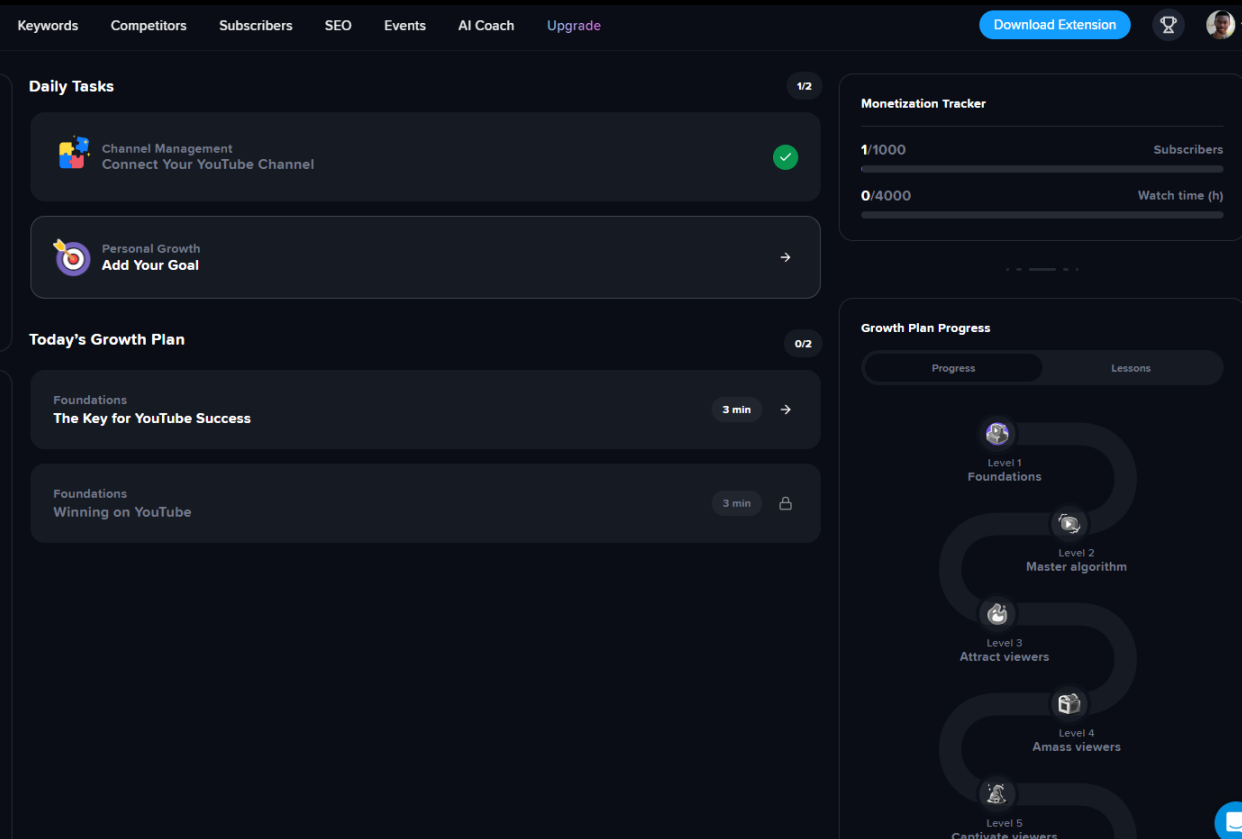1242x839 pixels.
Task: Navigate to Events
Action: coord(405,25)
